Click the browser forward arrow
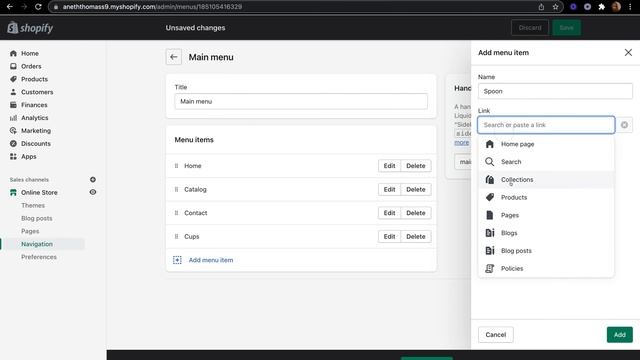This screenshot has height=360, width=640. pyautogui.click(x=24, y=7)
